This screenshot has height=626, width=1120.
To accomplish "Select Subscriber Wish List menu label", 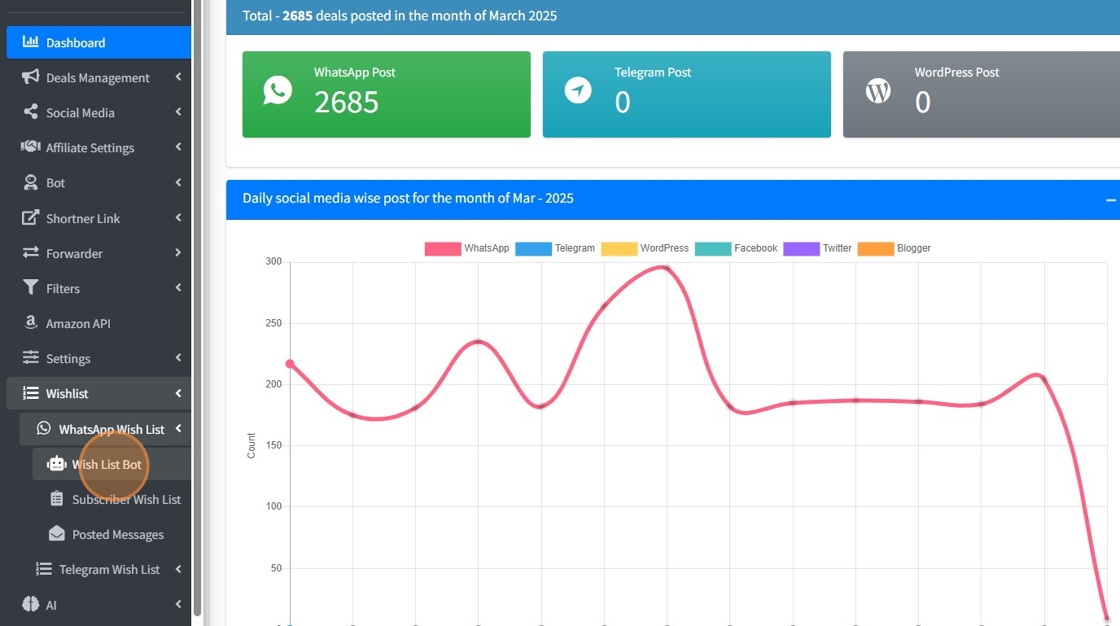I will pyautogui.click(x=126, y=499).
